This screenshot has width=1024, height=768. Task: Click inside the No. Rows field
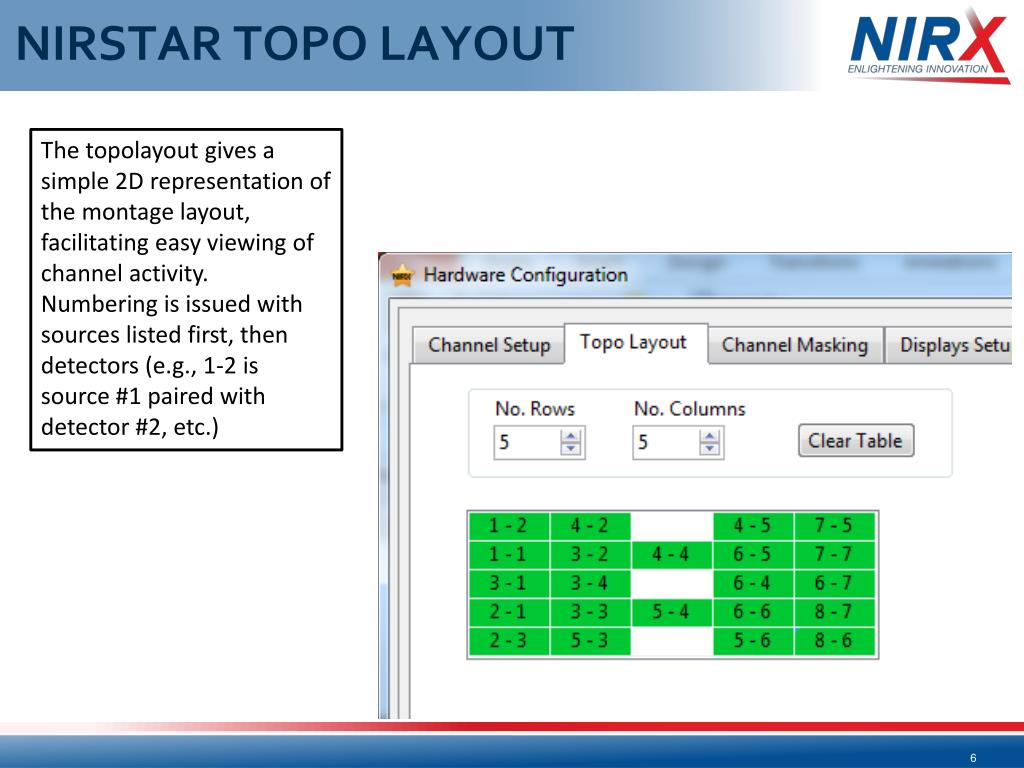(528, 442)
